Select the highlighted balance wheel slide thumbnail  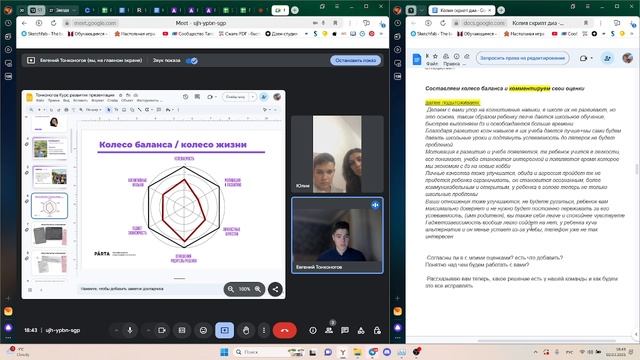pos(49,206)
